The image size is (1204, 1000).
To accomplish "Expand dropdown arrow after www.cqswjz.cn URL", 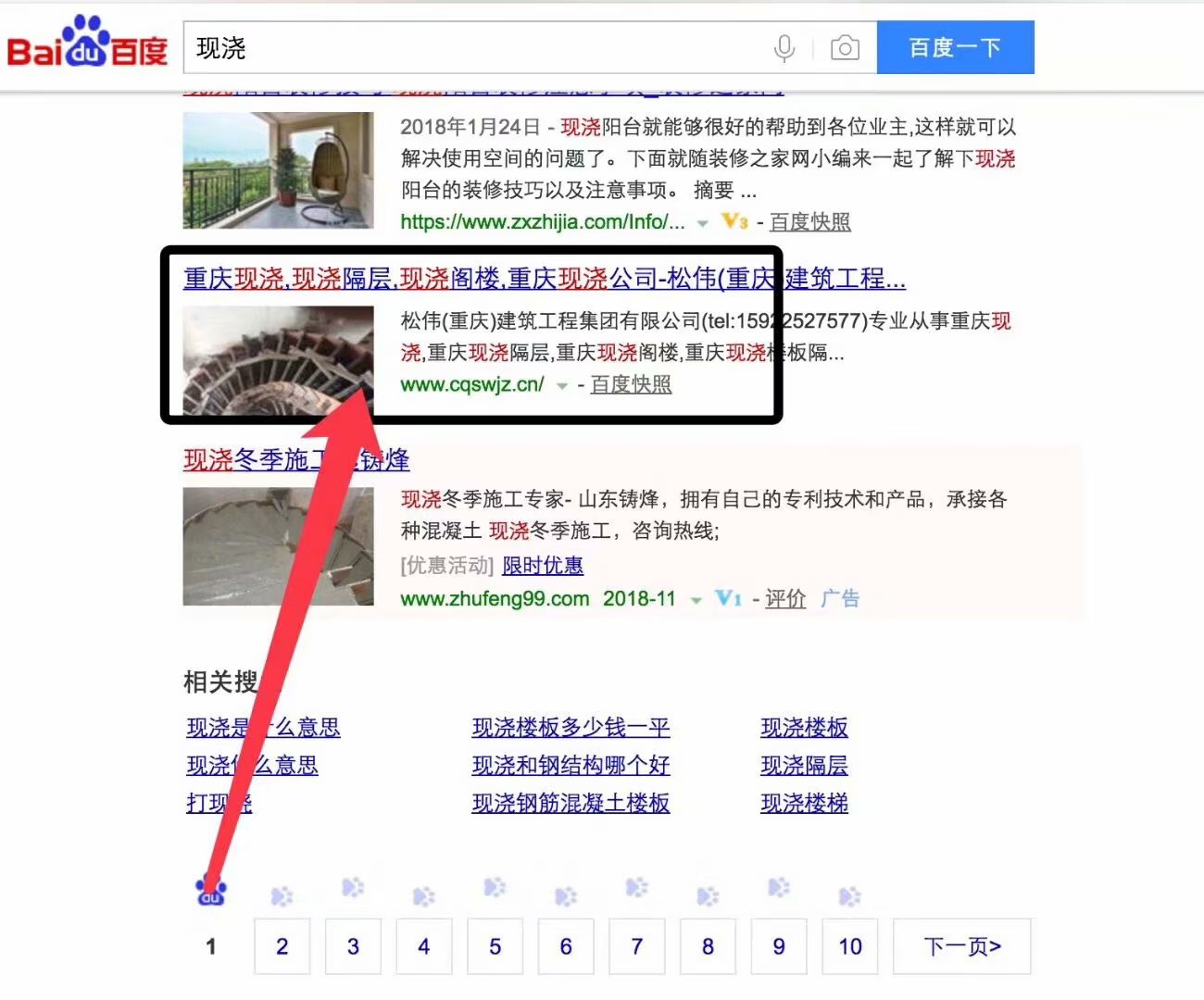I will [x=561, y=386].
